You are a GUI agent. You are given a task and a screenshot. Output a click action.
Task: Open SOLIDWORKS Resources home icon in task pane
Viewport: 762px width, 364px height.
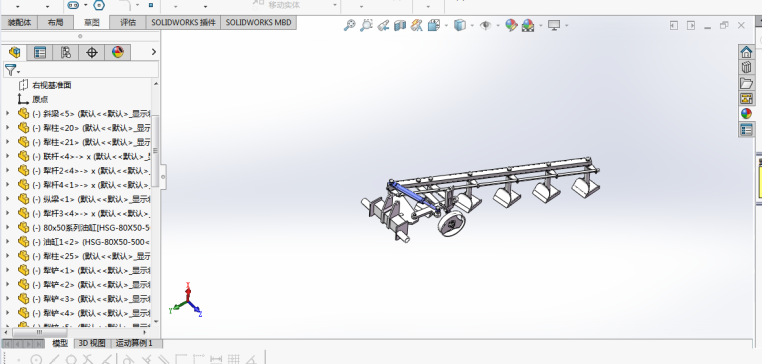click(746, 52)
